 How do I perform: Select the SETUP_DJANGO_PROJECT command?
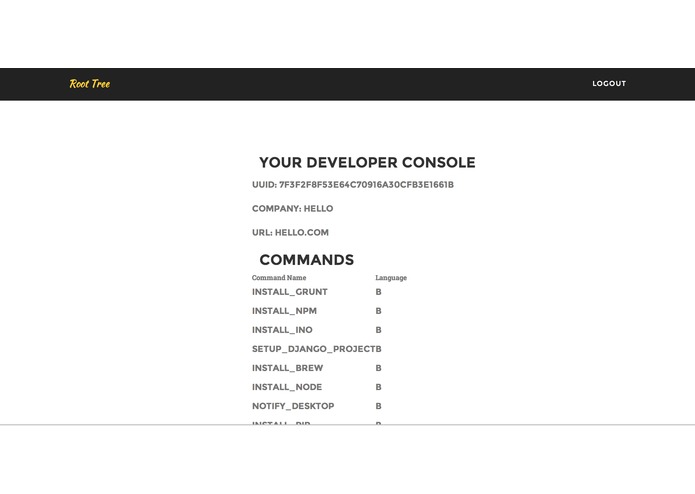click(x=313, y=349)
